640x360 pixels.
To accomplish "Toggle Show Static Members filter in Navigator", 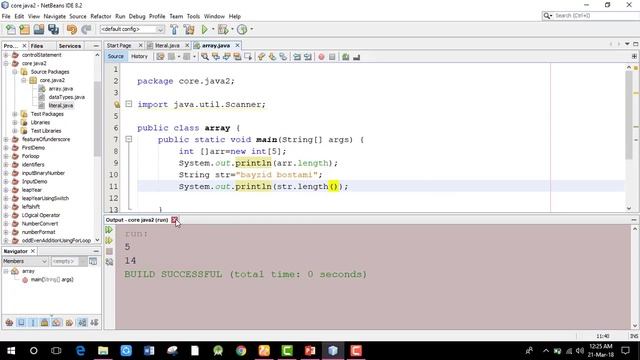I will 33,322.
